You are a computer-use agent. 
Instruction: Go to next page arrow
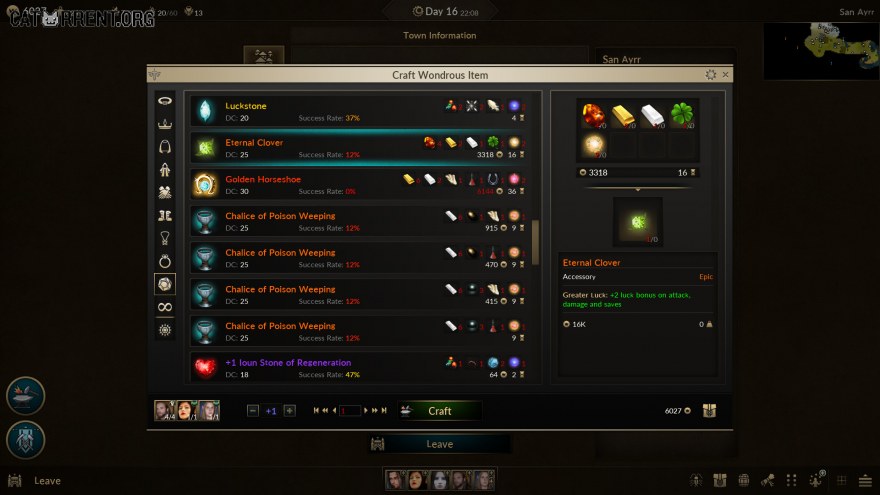click(x=365, y=411)
